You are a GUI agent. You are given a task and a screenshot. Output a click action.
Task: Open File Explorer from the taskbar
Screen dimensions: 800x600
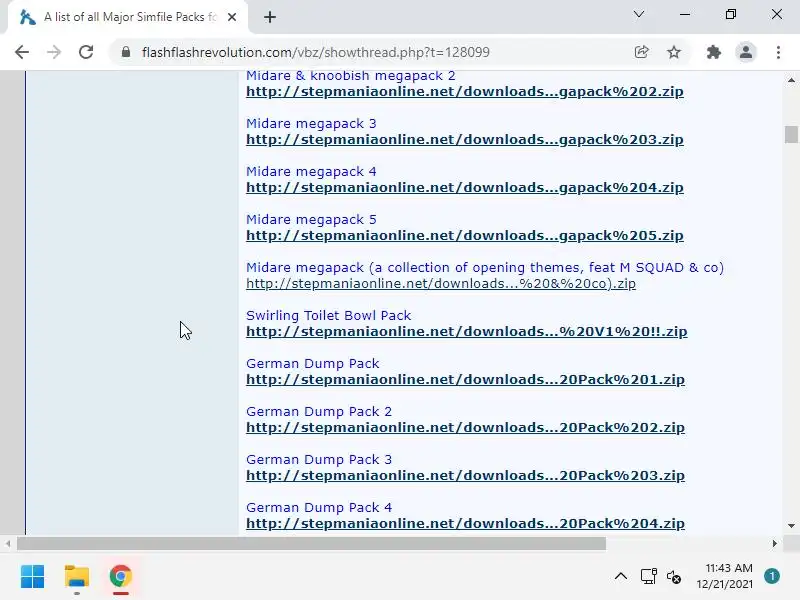[77, 577]
